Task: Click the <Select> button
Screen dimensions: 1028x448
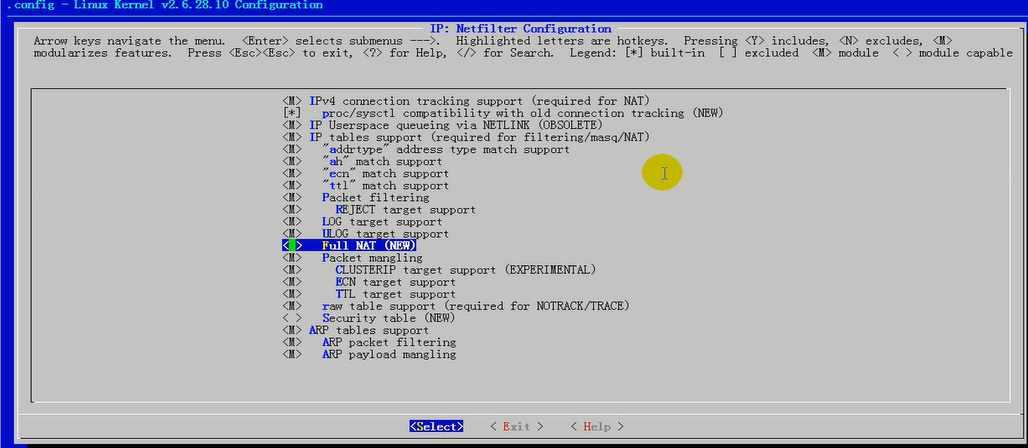Action: pos(437,426)
